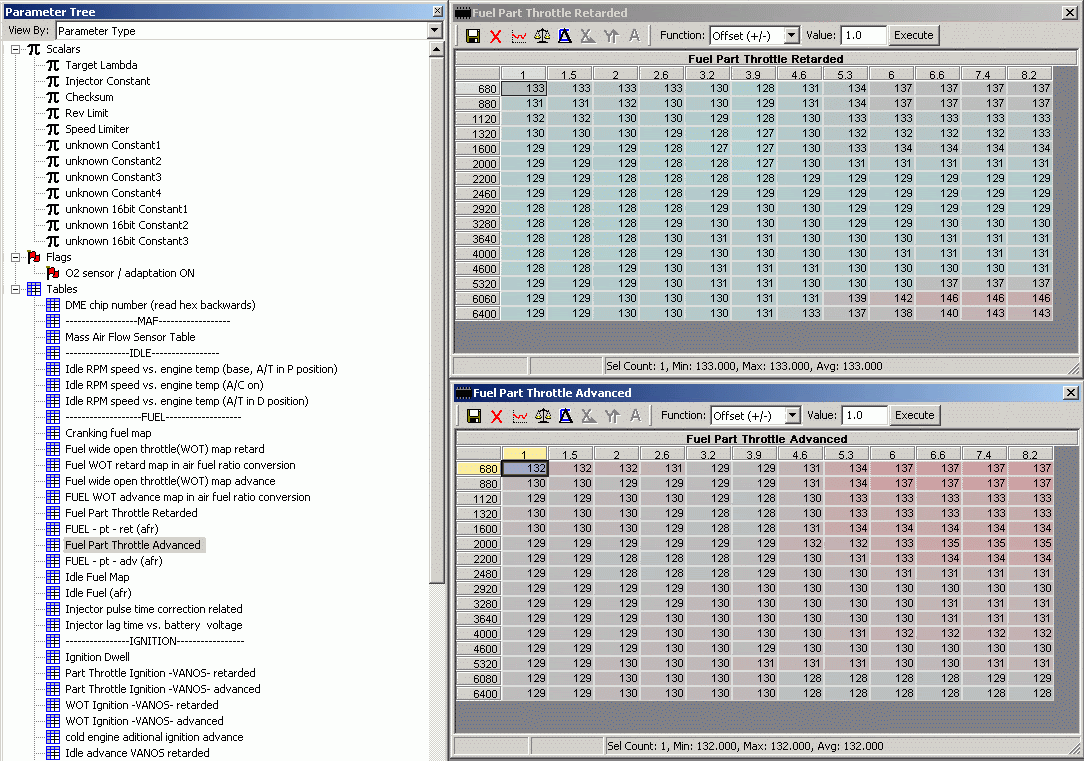Select the 6400 row header in the Advanced table
The image size is (1084, 761).
(x=478, y=693)
